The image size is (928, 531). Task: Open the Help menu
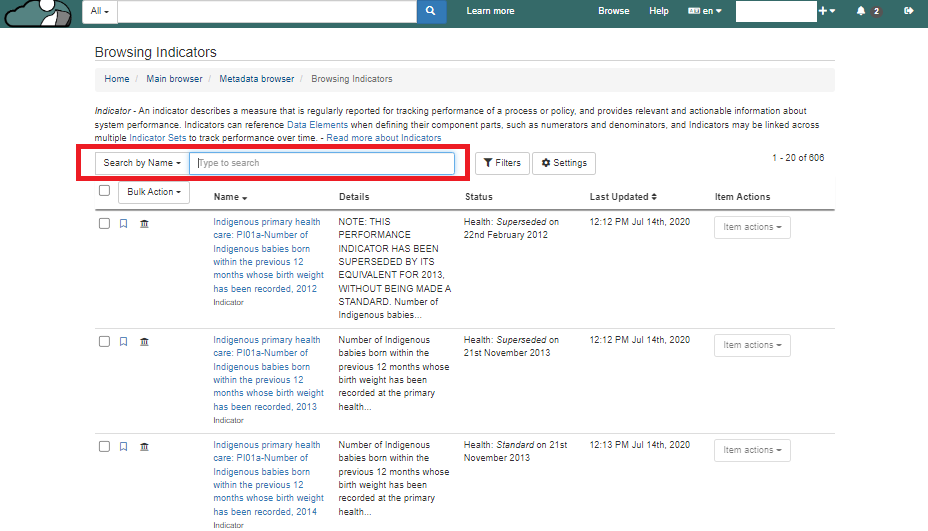click(658, 11)
